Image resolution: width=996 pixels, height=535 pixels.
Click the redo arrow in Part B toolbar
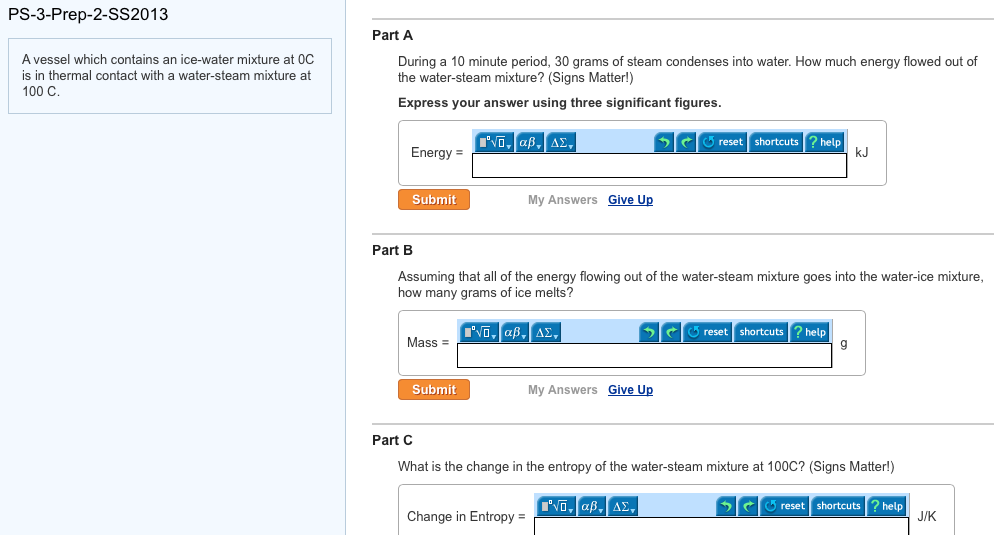pyautogui.click(x=671, y=332)
